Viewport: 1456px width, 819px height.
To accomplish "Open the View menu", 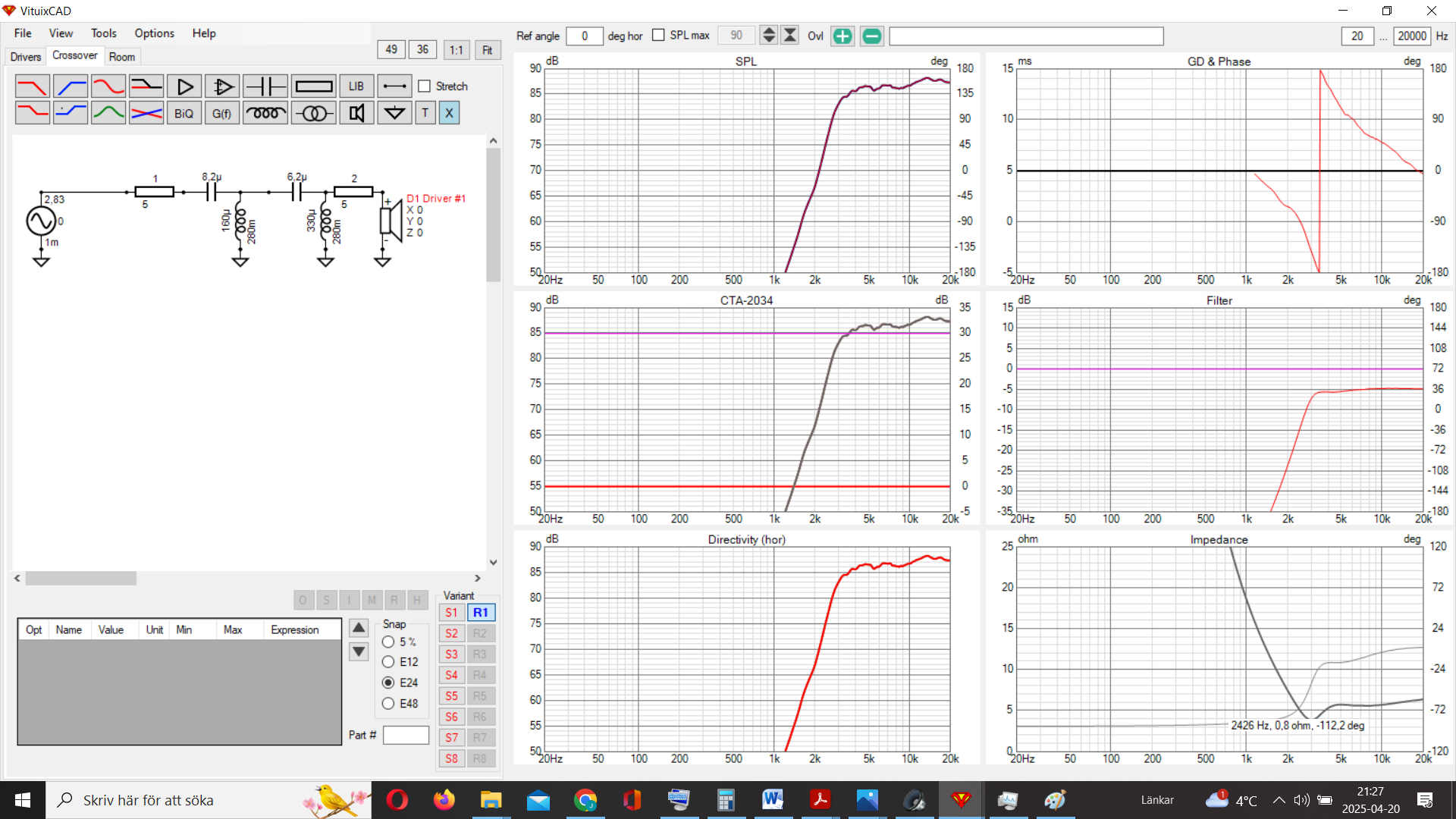I will coord(61,33).
